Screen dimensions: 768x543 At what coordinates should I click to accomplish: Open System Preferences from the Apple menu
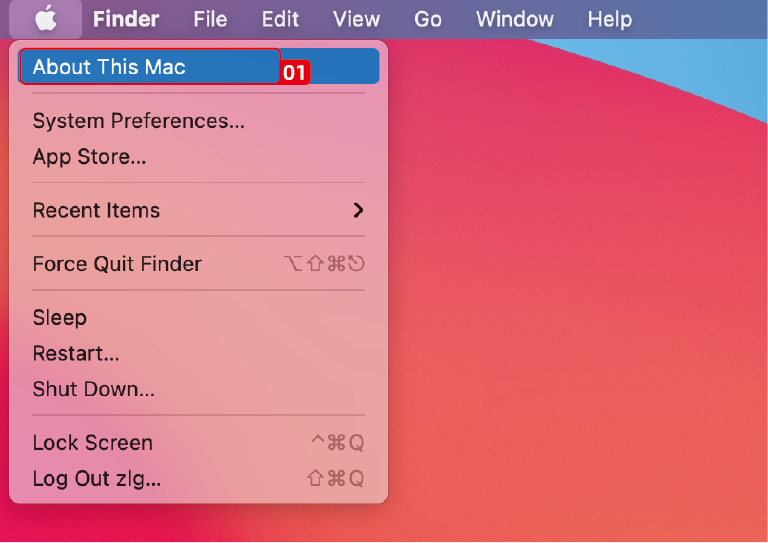click(x=138, y=121)
